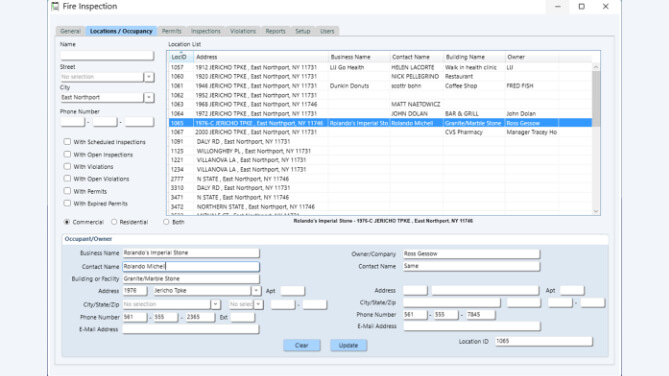Click the location list scroll-down arrow
669x376 pixels.
pos(596,211)
